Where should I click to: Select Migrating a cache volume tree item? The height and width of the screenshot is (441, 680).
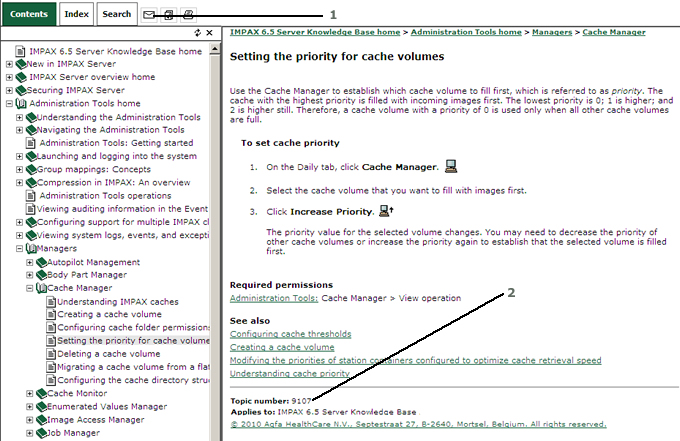[x=133, y=367]
